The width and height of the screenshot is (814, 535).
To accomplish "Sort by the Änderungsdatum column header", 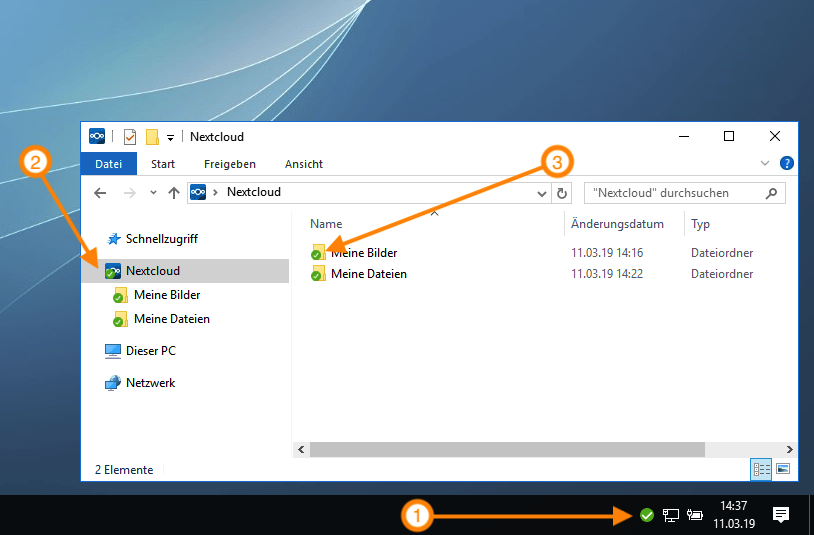I will [x=617, y=224].
